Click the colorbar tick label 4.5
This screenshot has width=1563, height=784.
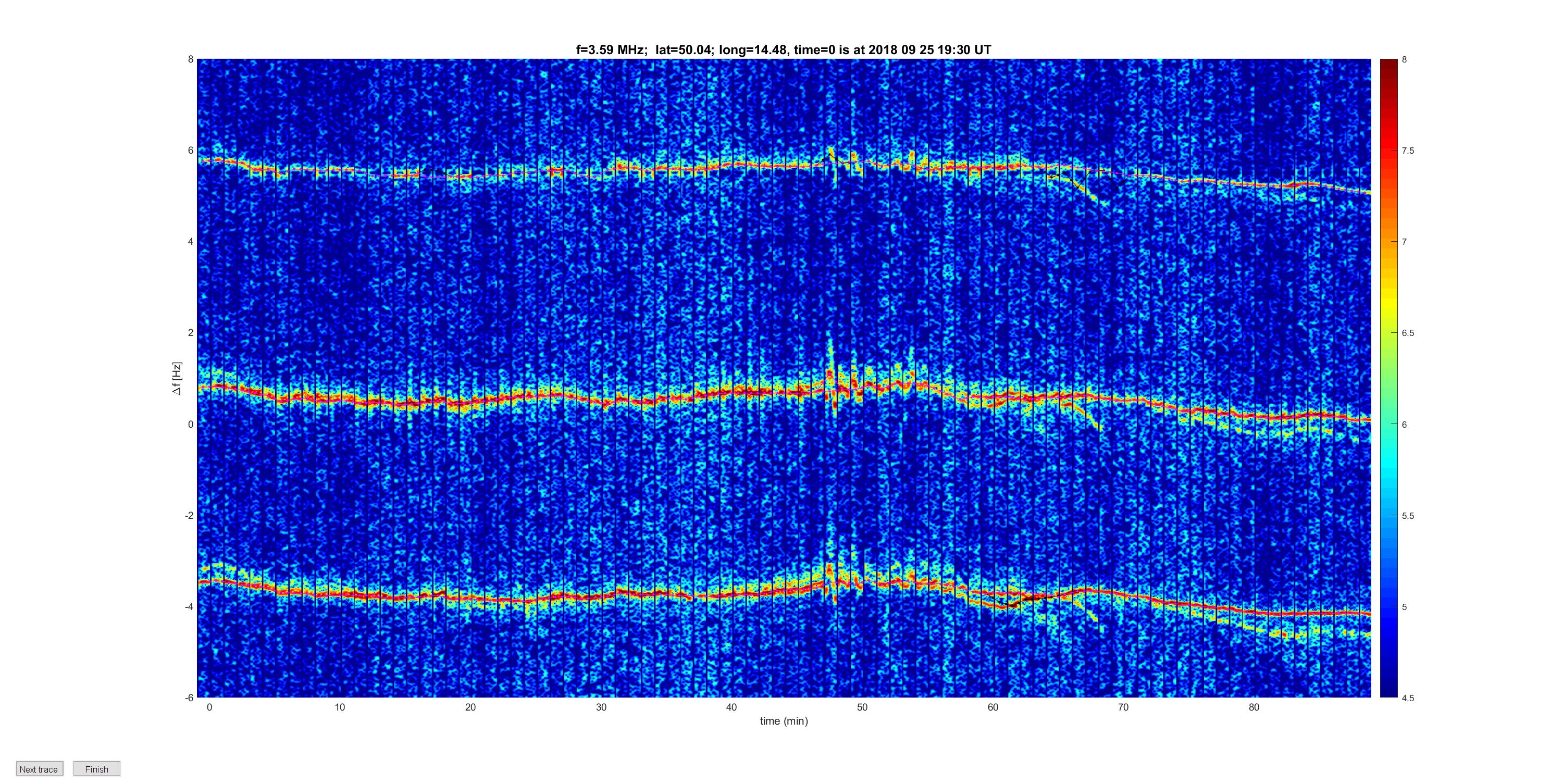[1408, 698]
